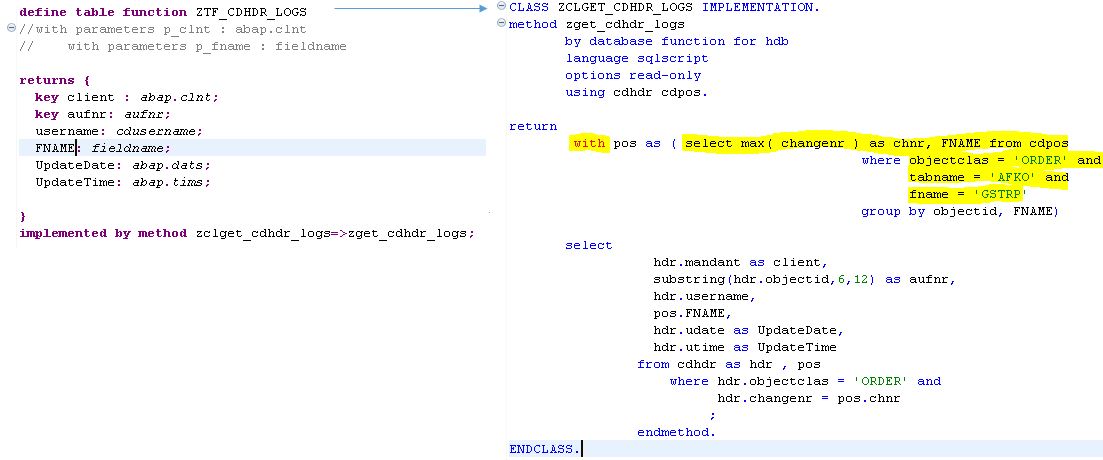The height and width of the screenshot is (460, 1103).
Task: Click 'username: cdusername;' line
Action: [x=119, y=131]
